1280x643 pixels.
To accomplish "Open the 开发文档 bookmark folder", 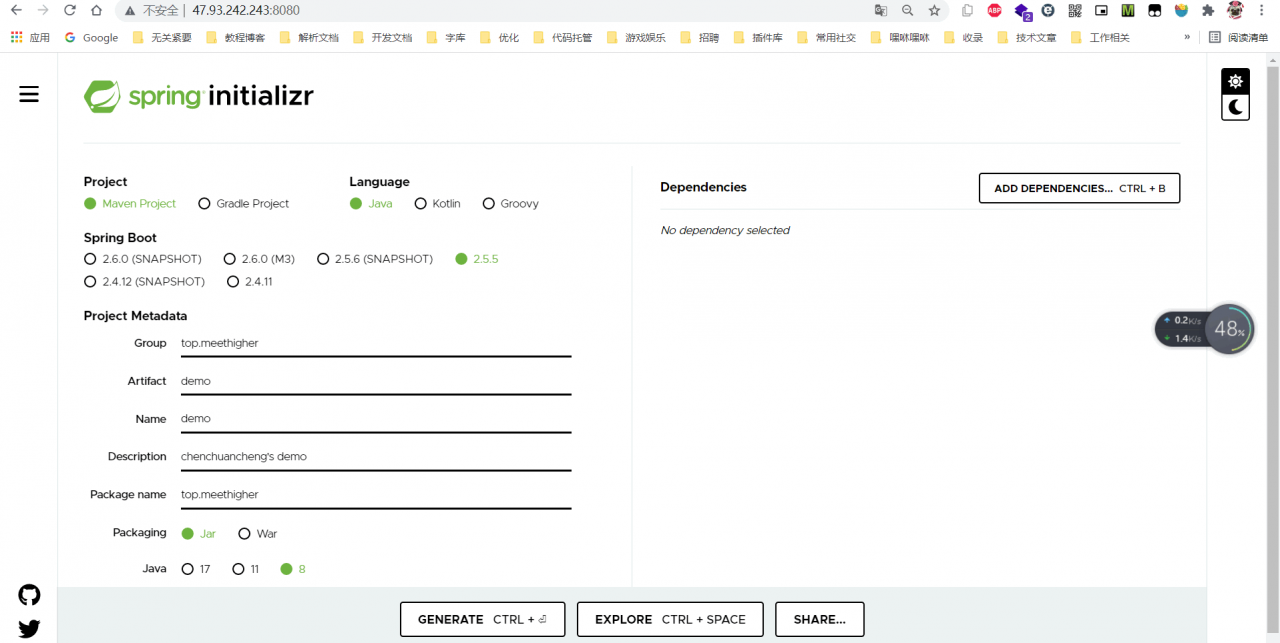I will click(382, 37).
